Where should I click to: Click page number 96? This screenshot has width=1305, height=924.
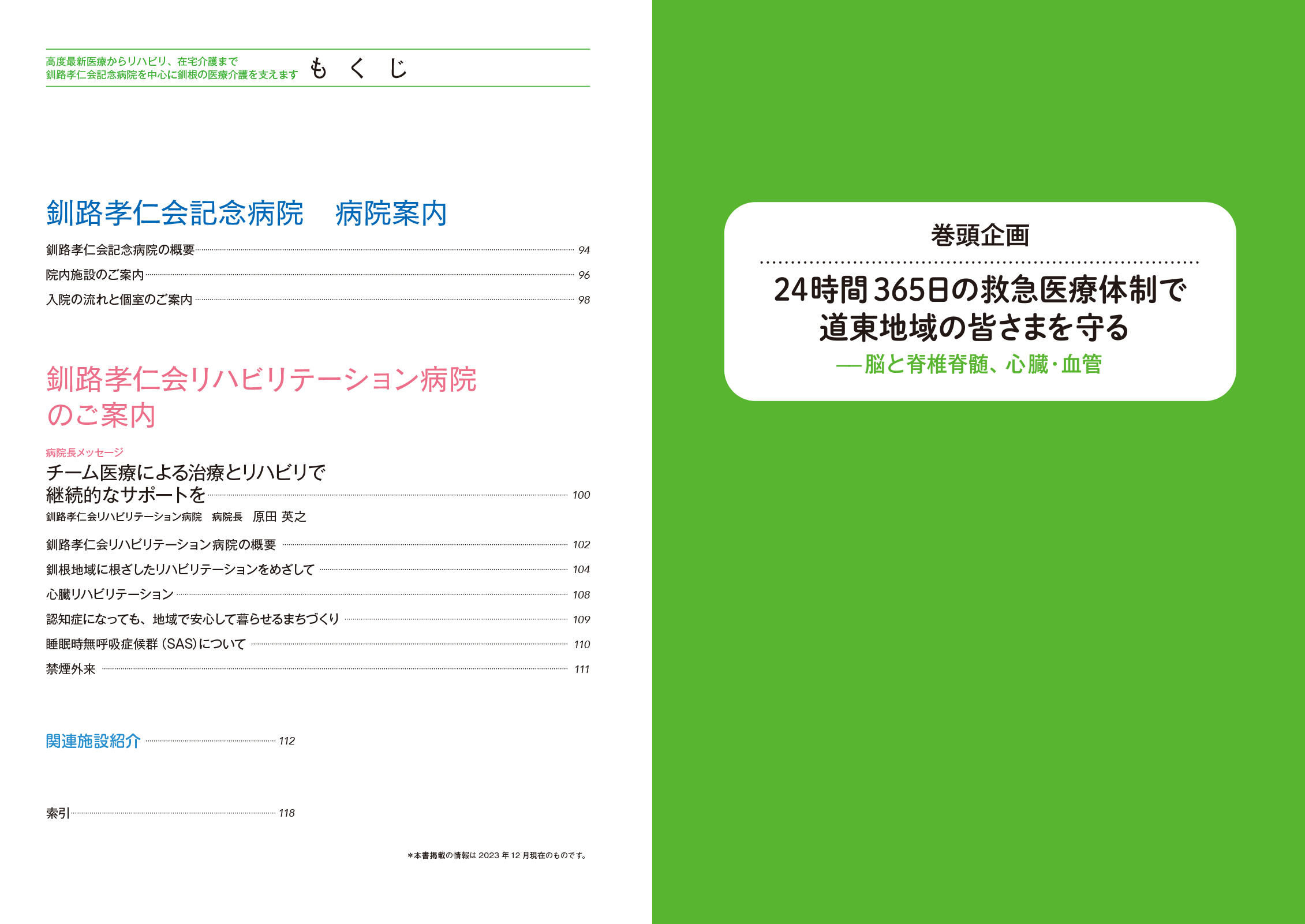584,275
